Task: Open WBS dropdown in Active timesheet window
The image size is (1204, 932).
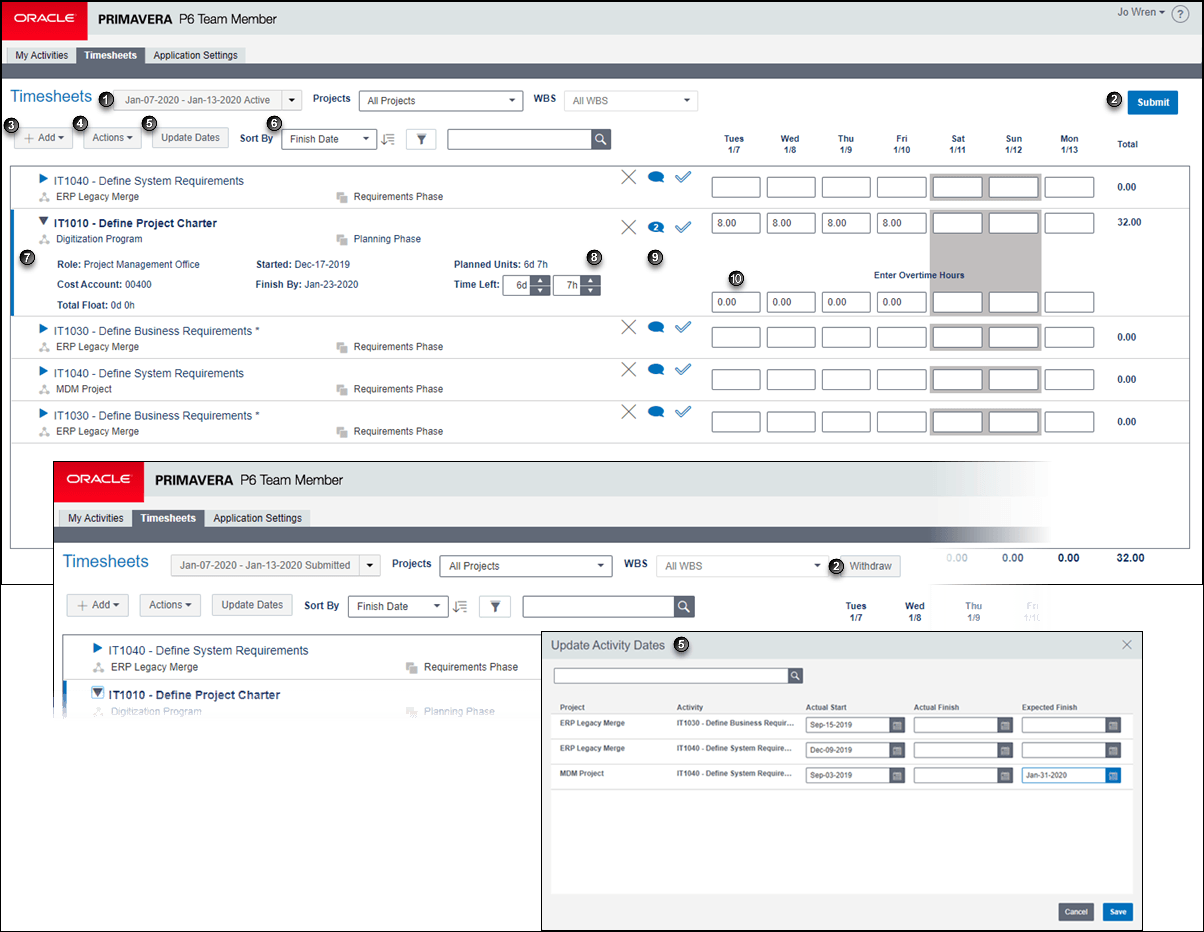Action: click(x=631, y=100)
